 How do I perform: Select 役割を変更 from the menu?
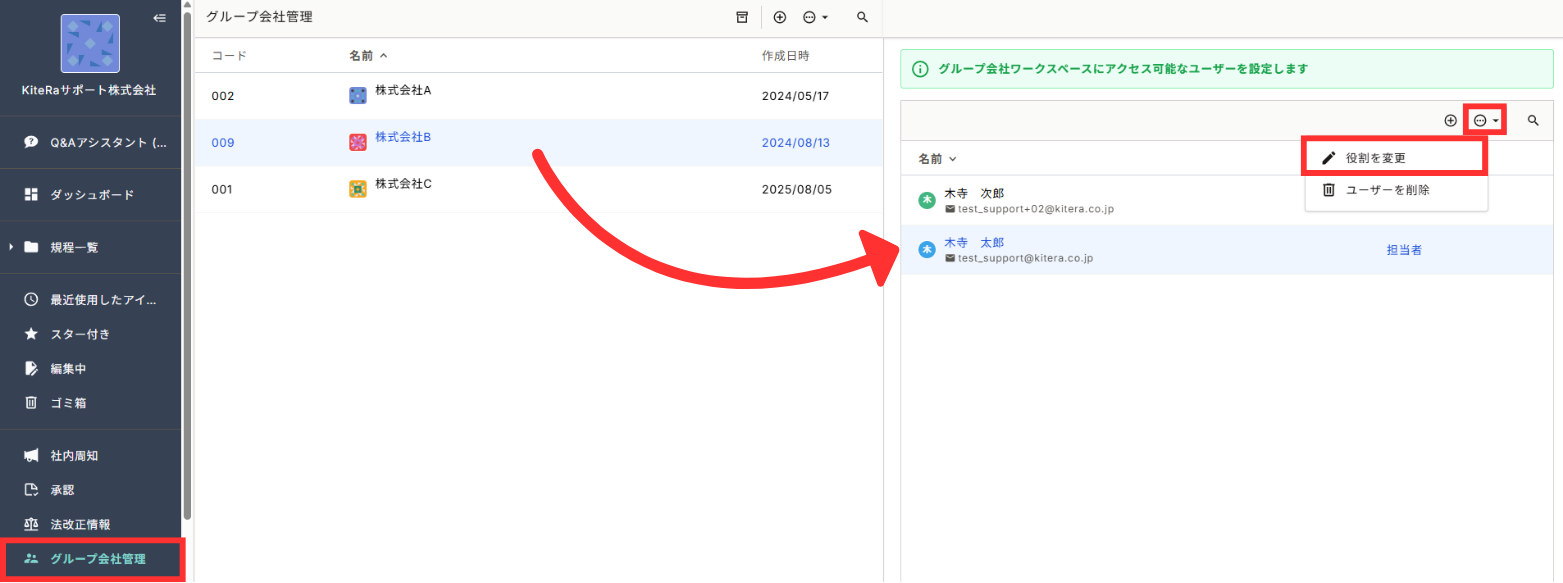click(x=1375, y=158)
